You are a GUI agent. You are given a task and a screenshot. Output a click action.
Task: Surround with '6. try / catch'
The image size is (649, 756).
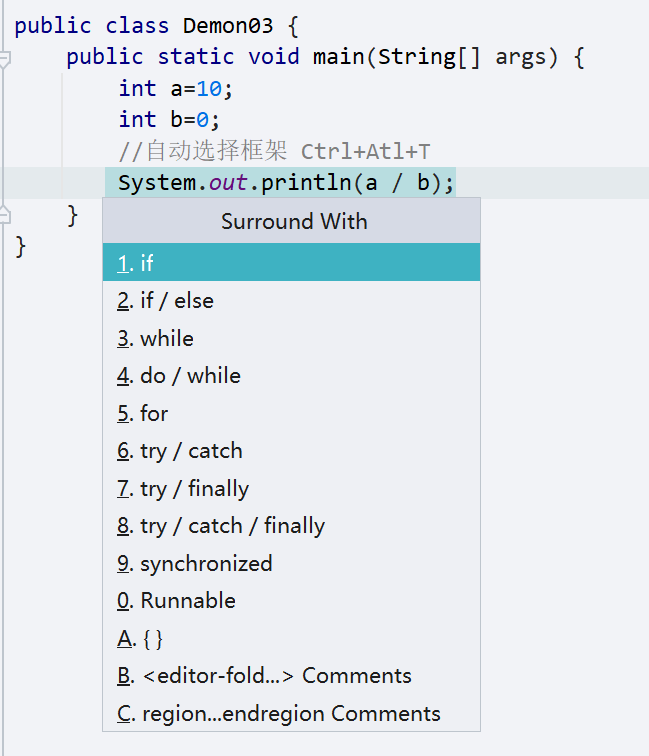tap(291, 451)
